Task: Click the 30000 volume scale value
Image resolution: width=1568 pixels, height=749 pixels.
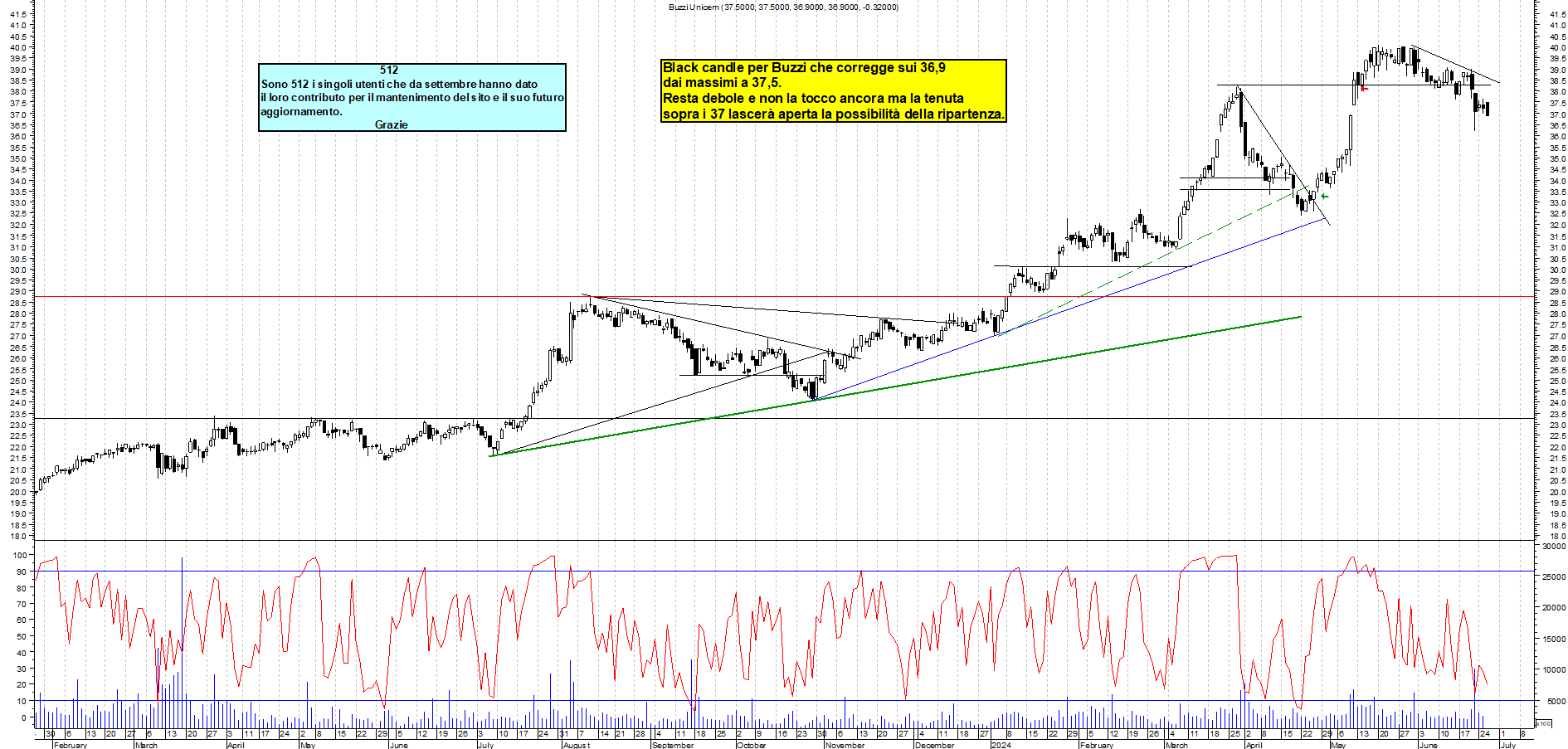Action: coord(1553,546)
